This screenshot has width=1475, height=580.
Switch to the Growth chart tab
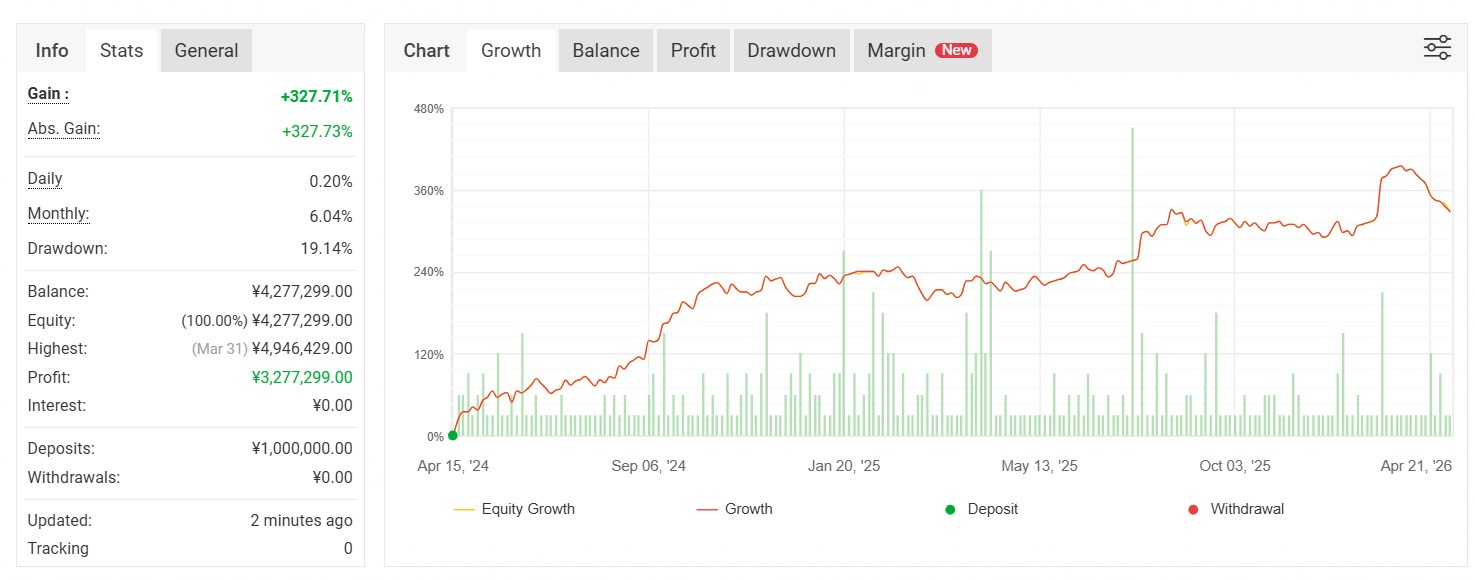[511, 50]
